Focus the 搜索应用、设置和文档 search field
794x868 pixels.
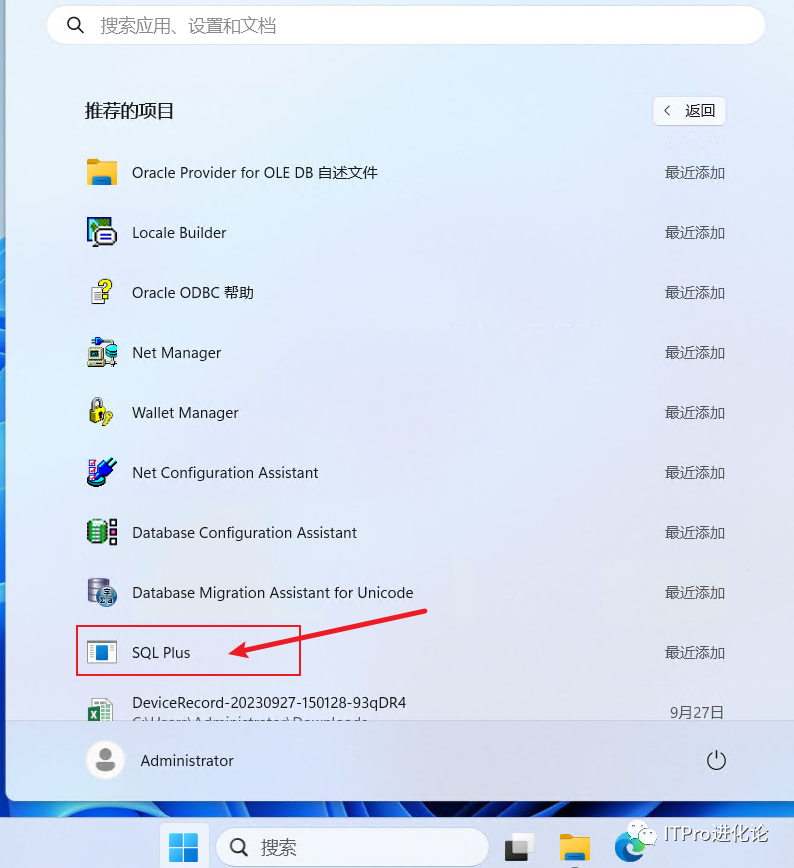406,25
